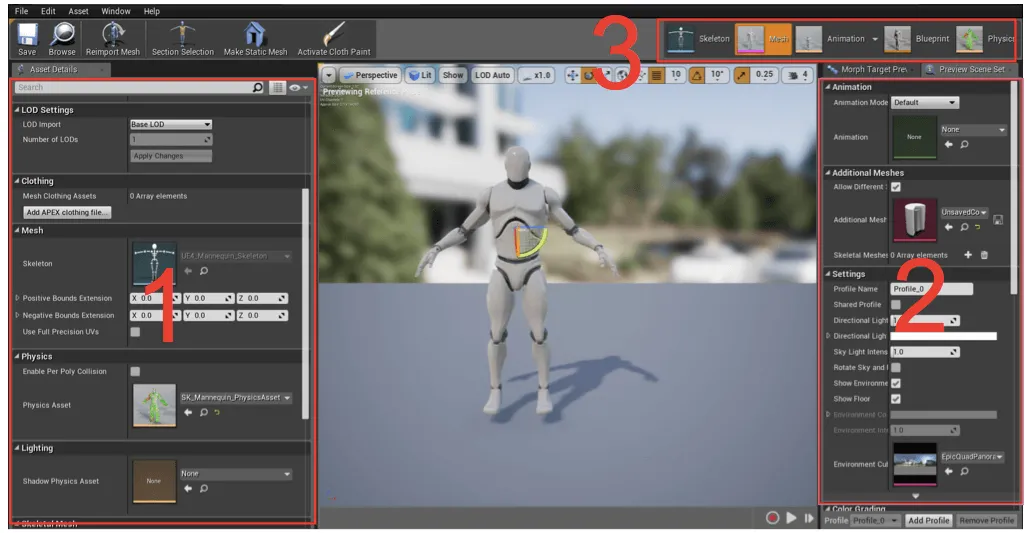Switch to the Preview Scene Settings tab
This screenshot has height=533, width=1031.
(970, 69)
